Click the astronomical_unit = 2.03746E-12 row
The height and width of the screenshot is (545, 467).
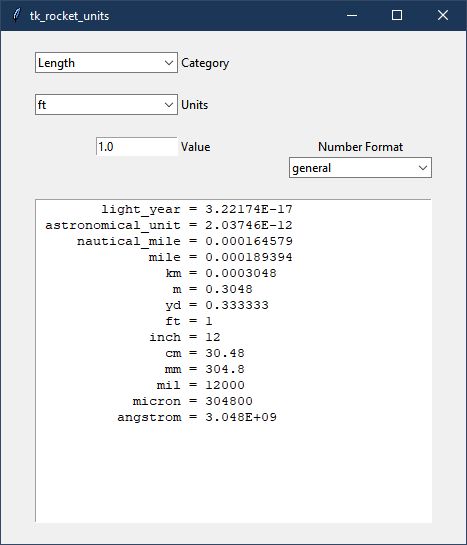169,225
